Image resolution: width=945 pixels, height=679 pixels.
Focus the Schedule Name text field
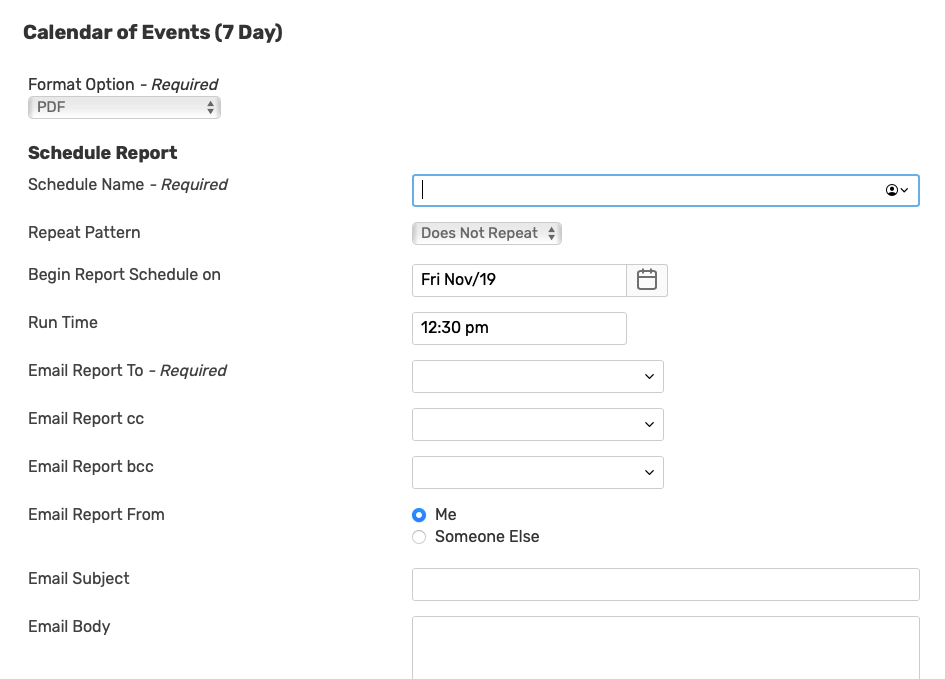645,190
